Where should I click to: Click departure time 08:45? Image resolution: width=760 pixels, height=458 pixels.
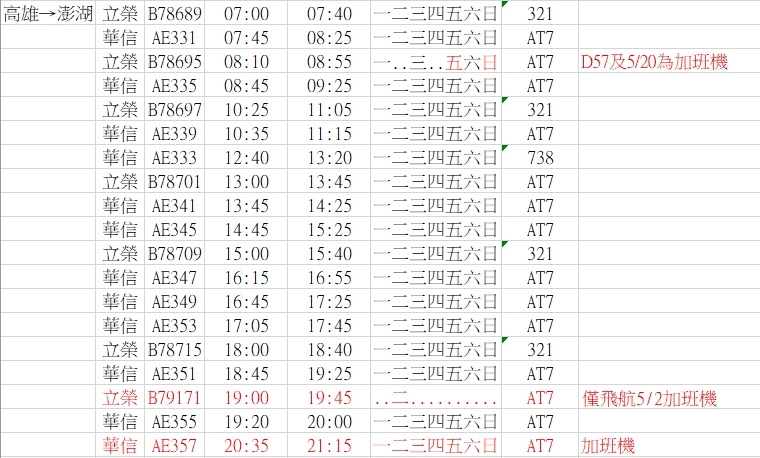tap(247, 86)
